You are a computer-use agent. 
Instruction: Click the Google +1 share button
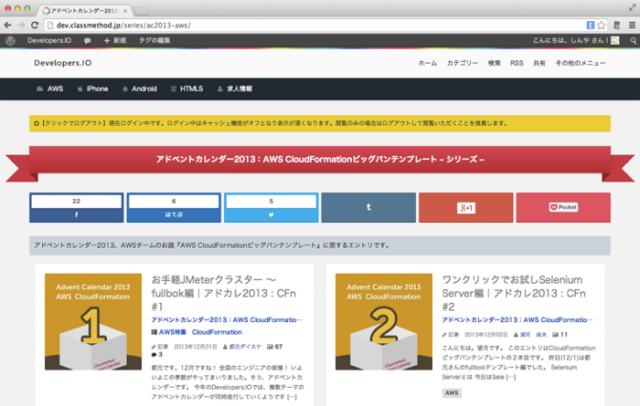466,208
